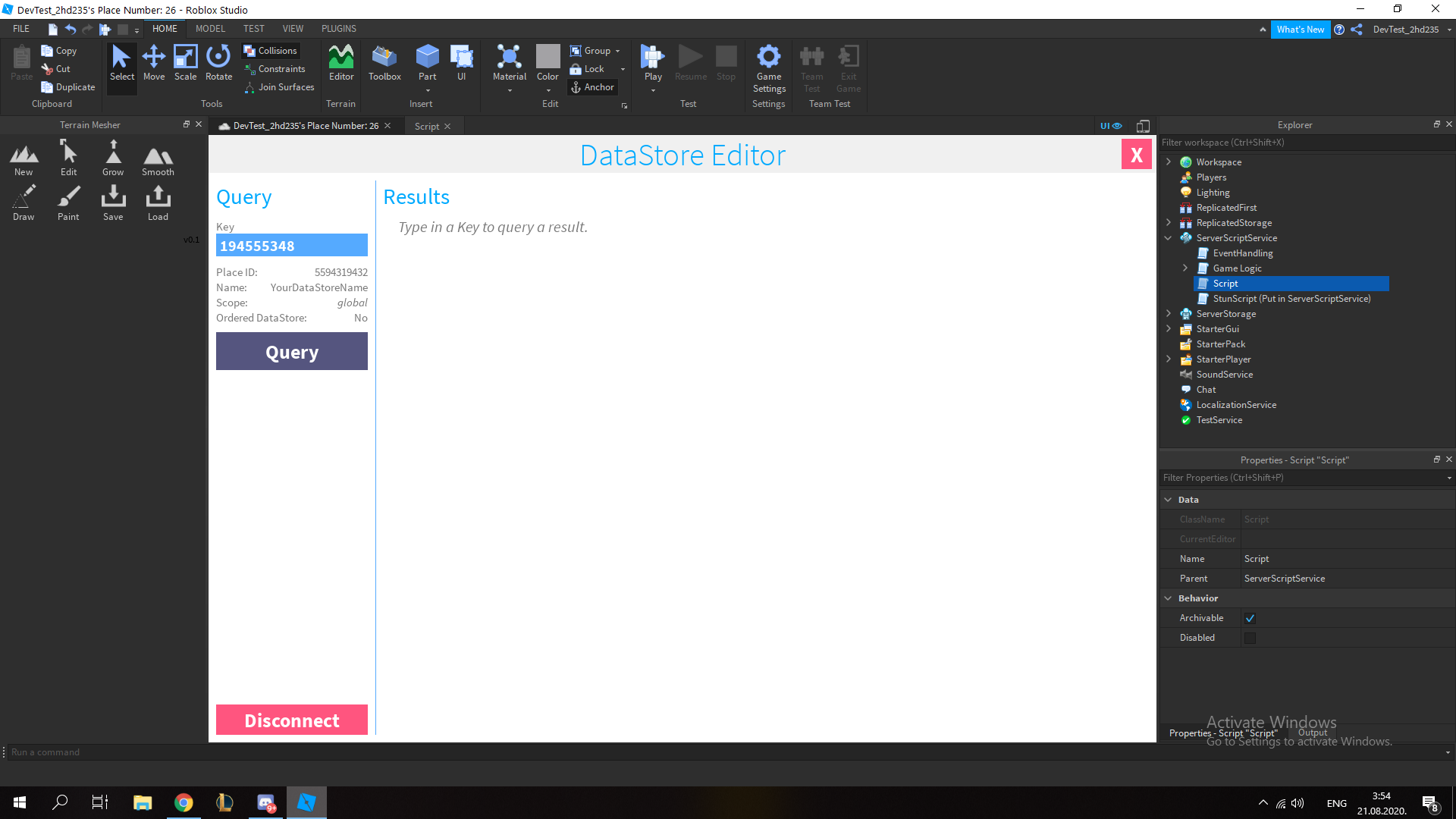The image size is (1456, 819).
Task: Start a Play test session
Action: [x=651, y=66]
